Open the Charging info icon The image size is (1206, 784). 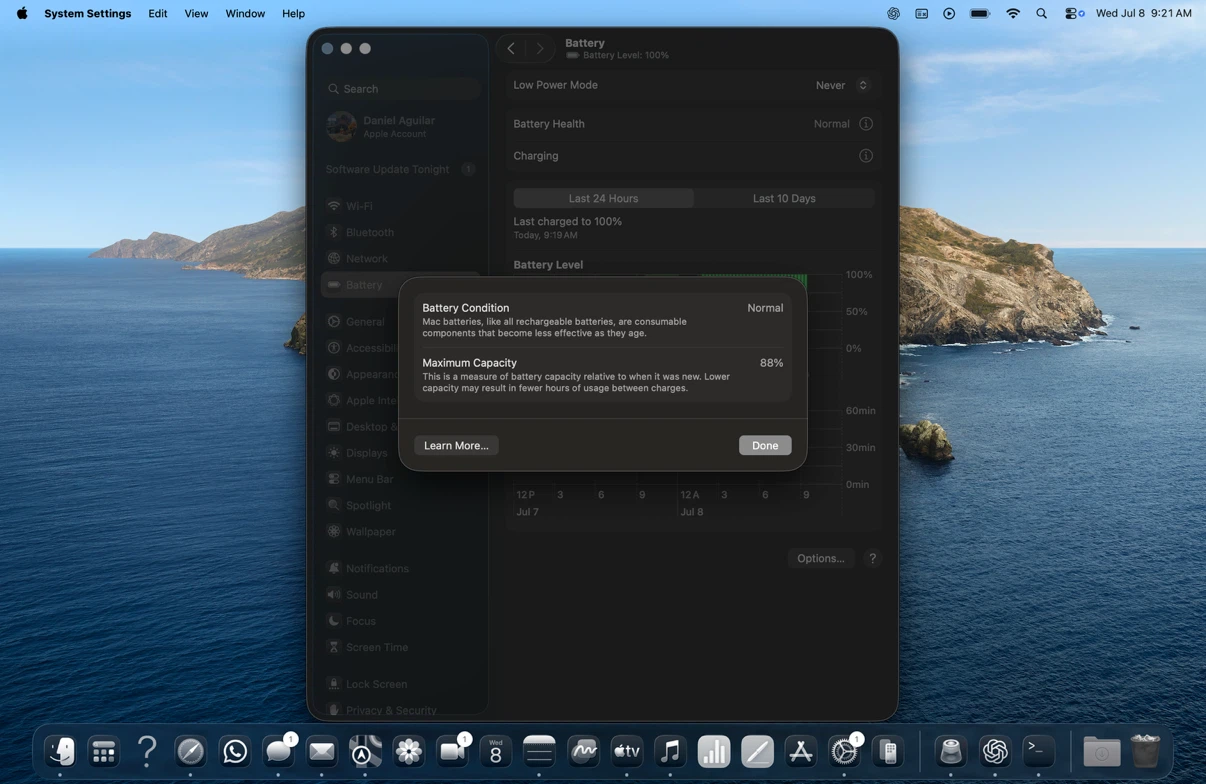866,156
